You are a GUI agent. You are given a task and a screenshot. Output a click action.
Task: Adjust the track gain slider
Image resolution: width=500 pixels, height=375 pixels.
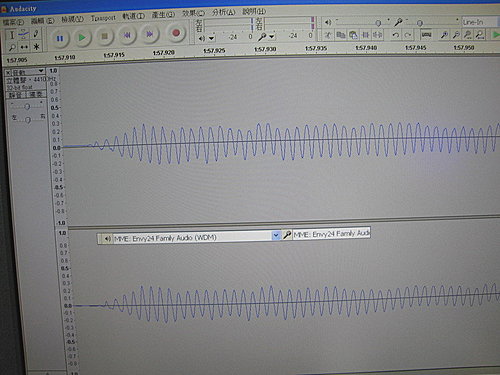27,106
